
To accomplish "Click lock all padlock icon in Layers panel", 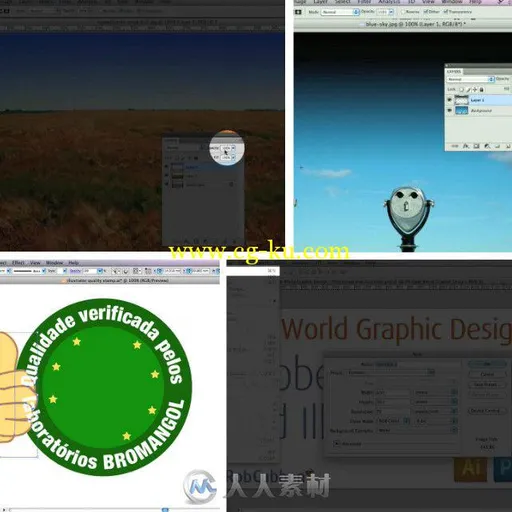I will point(481,89).
